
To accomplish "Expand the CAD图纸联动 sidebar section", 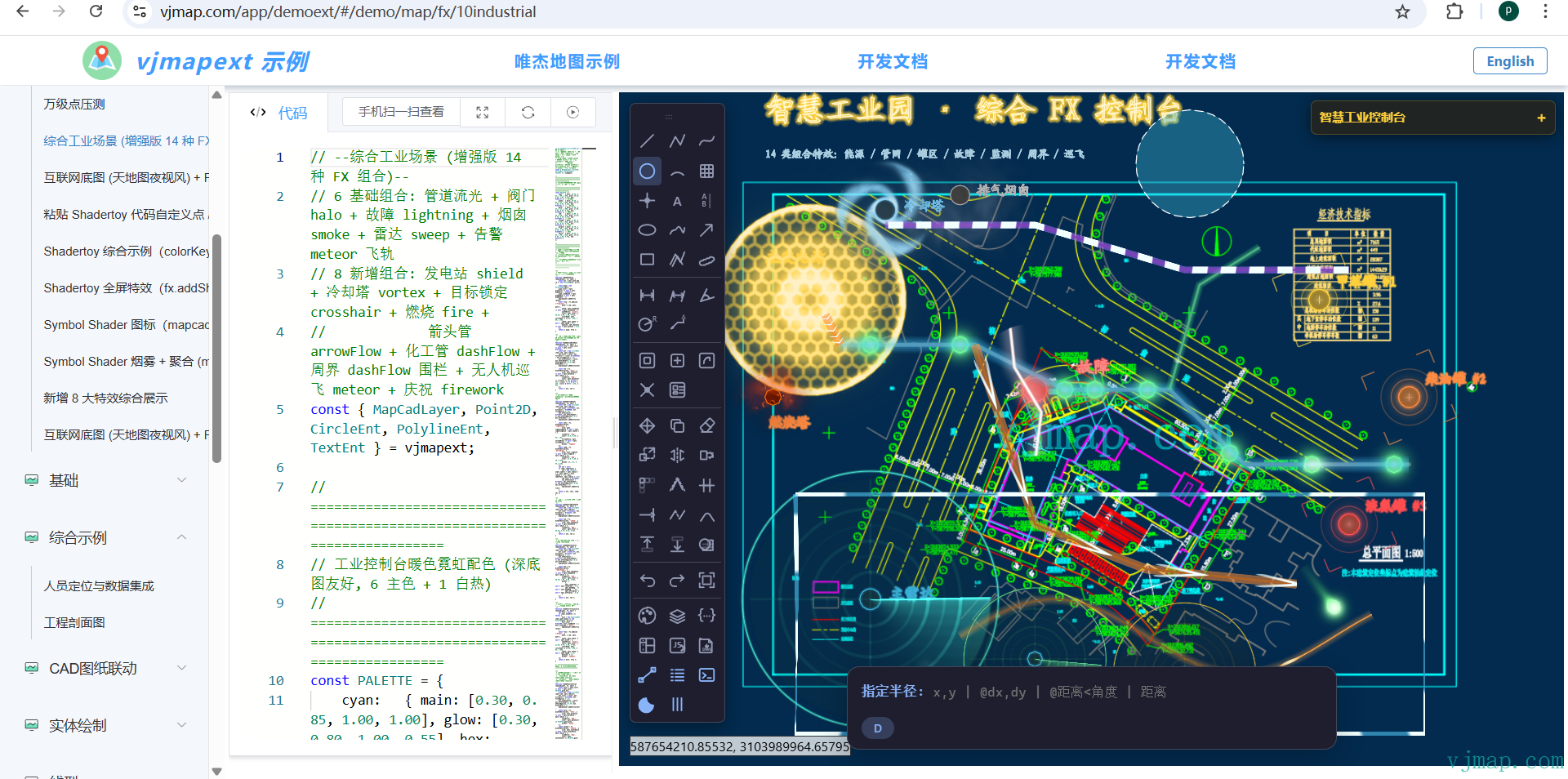I will tap(106, 668).
